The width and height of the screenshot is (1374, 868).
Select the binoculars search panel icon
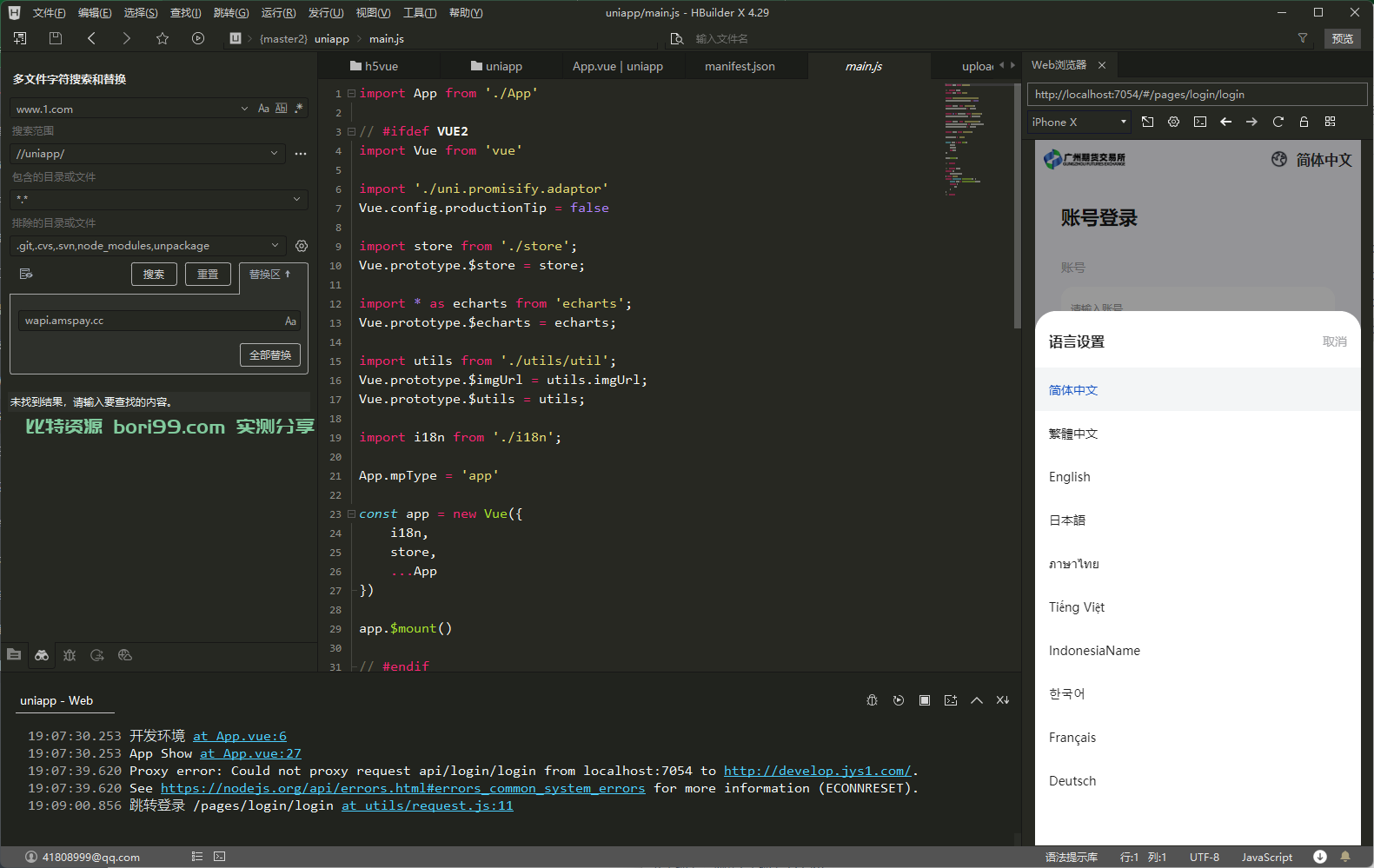[x=42, y=655]
